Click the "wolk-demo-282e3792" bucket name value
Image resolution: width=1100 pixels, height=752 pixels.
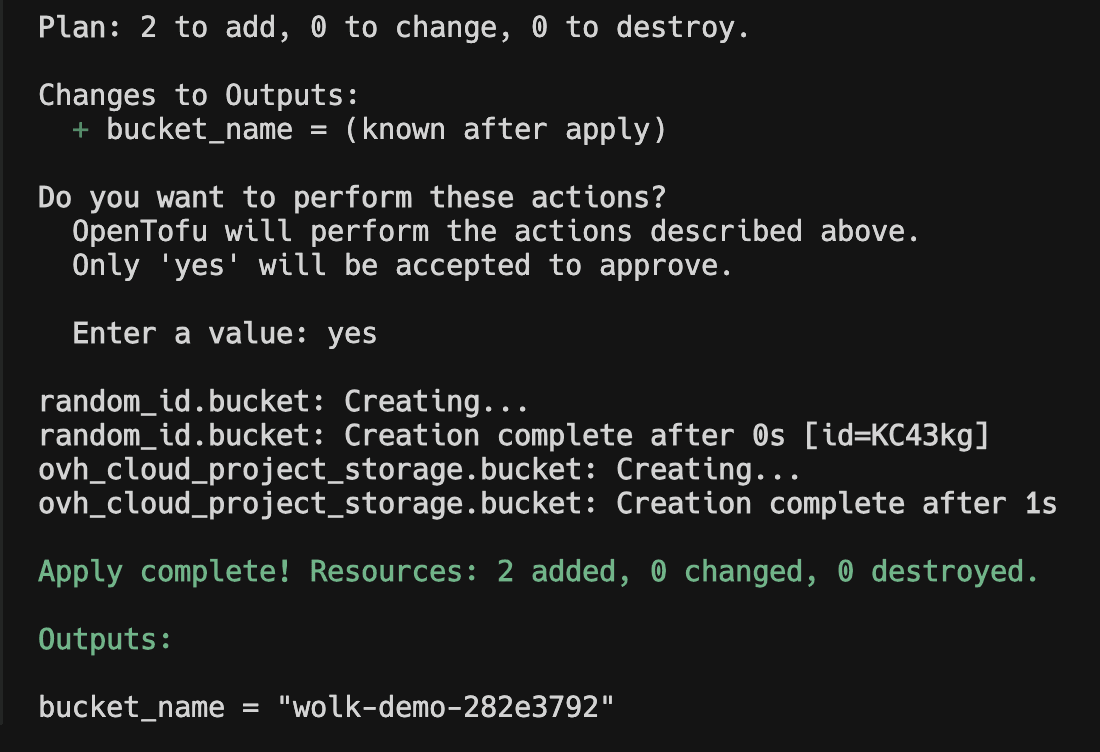[445, 707]
